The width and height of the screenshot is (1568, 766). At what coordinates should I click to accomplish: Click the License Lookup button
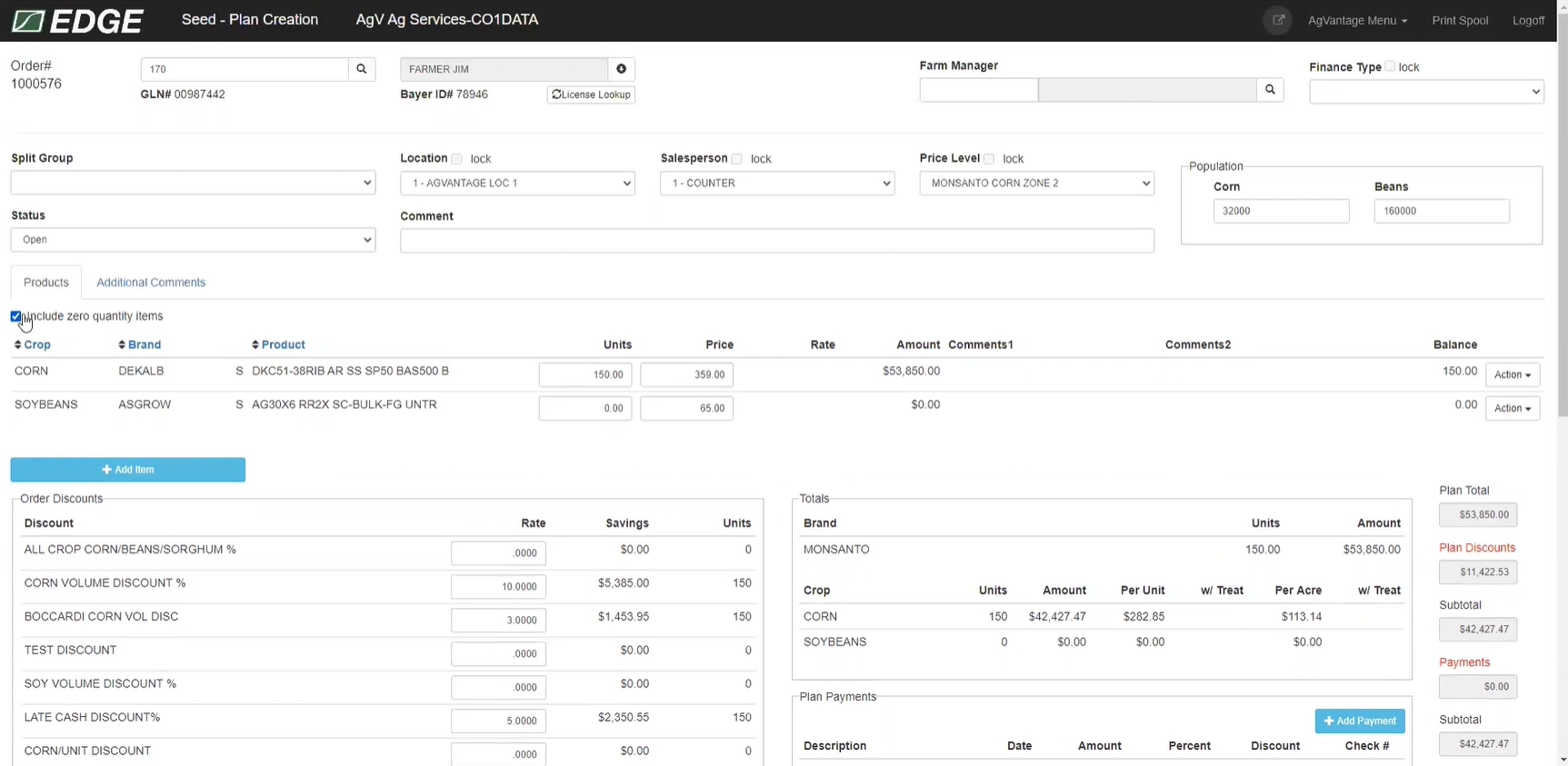pos(591,95)
